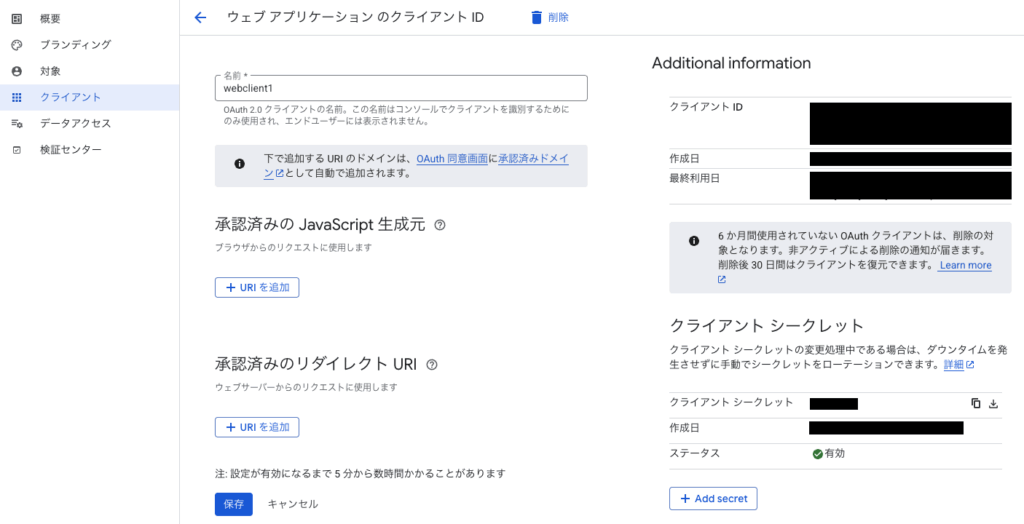
Task: Click the 概要 sidebar icon
Action: point(16,19)
